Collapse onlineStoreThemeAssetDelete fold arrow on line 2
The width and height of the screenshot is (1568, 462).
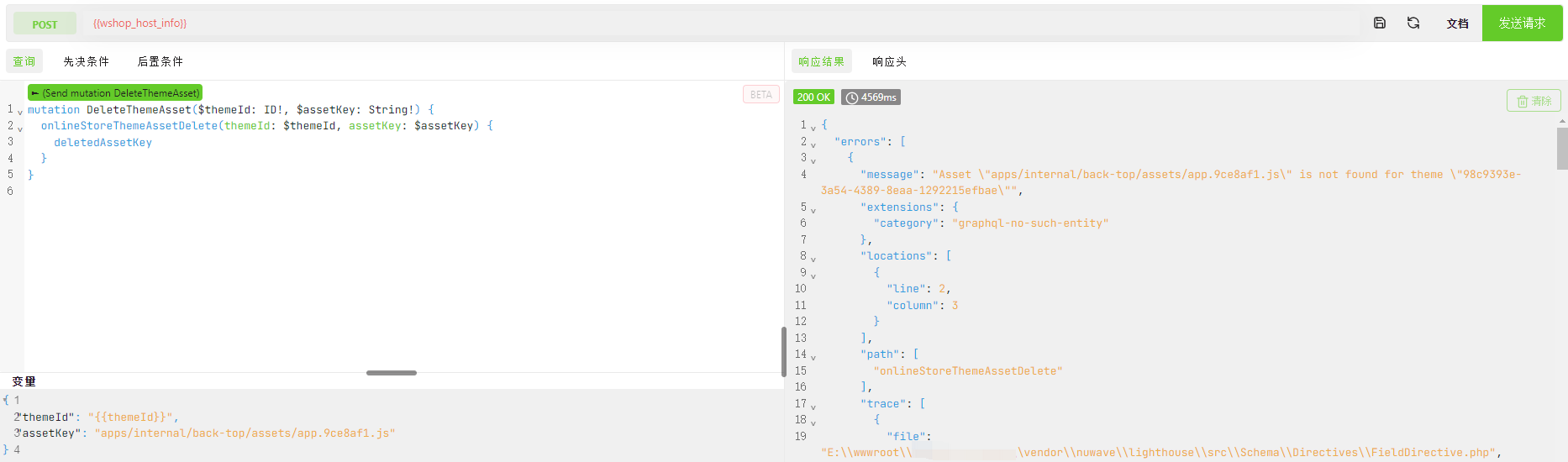[x=20, y=129]
